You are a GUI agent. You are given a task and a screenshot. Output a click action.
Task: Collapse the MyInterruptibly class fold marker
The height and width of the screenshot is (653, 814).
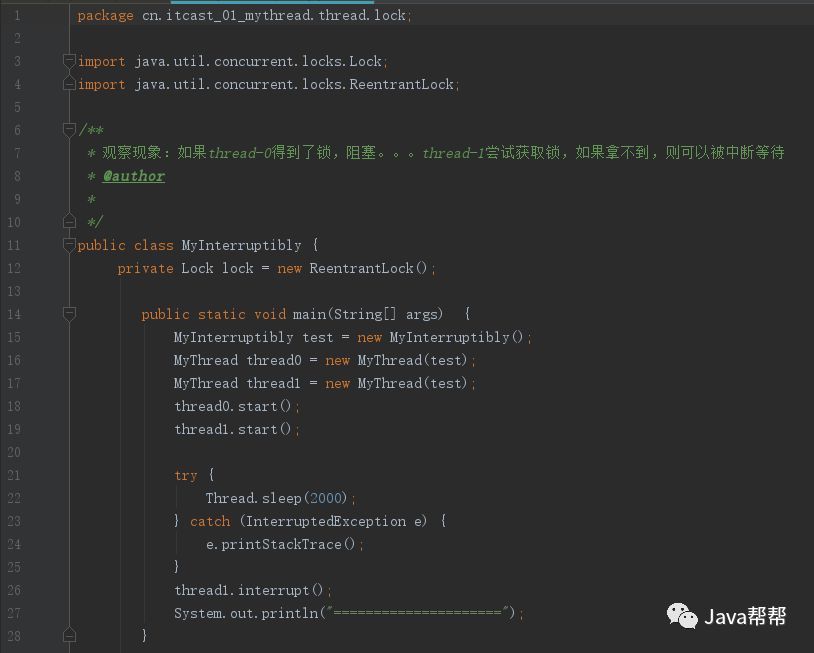click(x=69, y=244)
